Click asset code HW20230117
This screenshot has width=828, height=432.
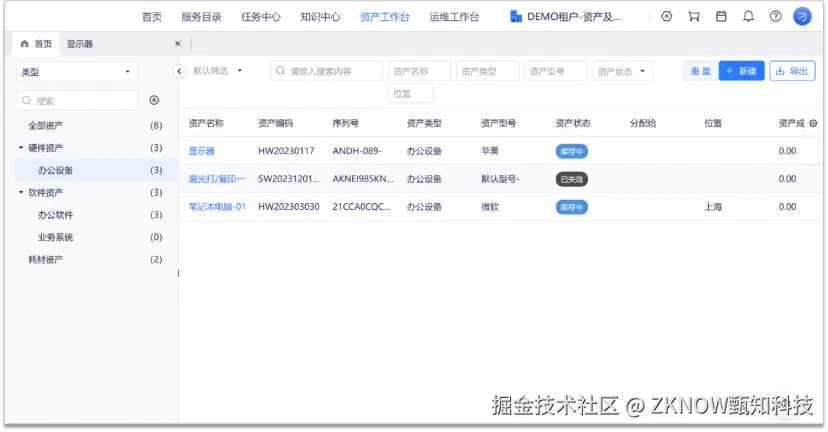[286, 151]
